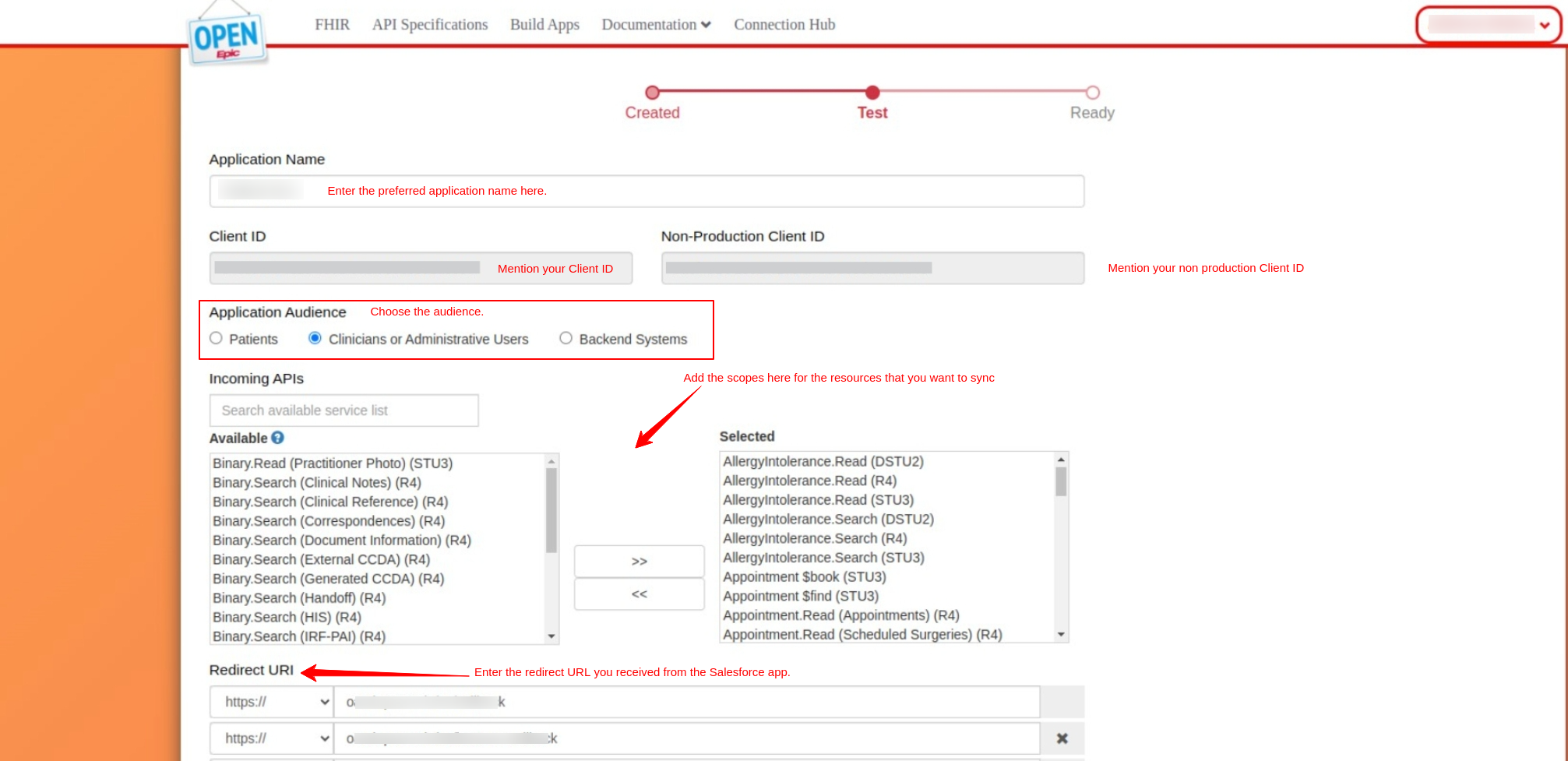Choose Backend Systems as audience
1568x761 pixels.
coord(566,338)
